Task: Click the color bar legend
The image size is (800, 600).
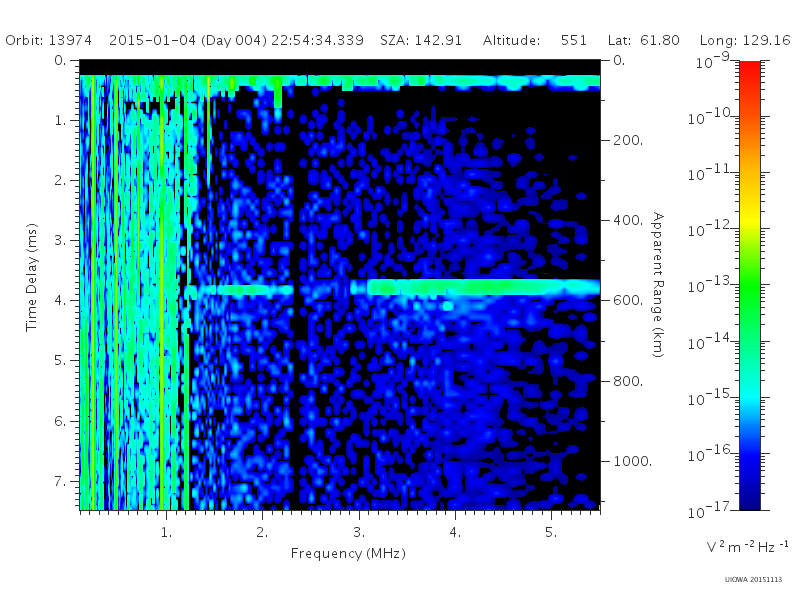Action: tap(749, 285)
